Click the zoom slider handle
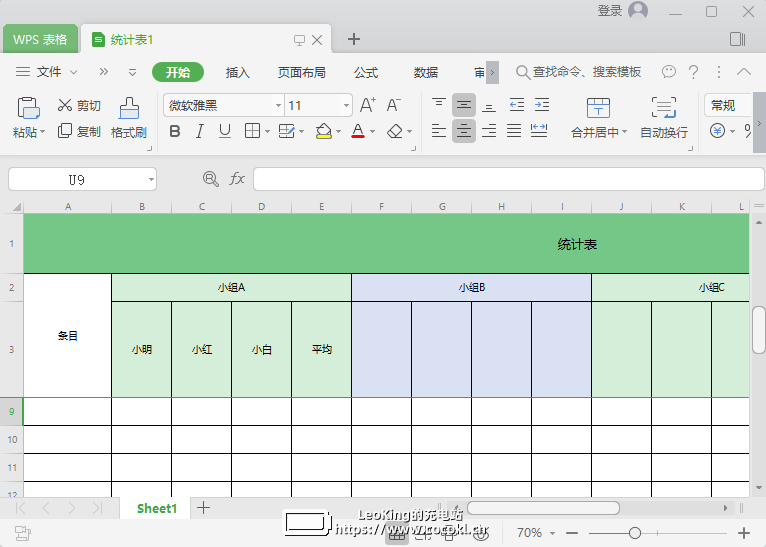 [x=635, y=532]
